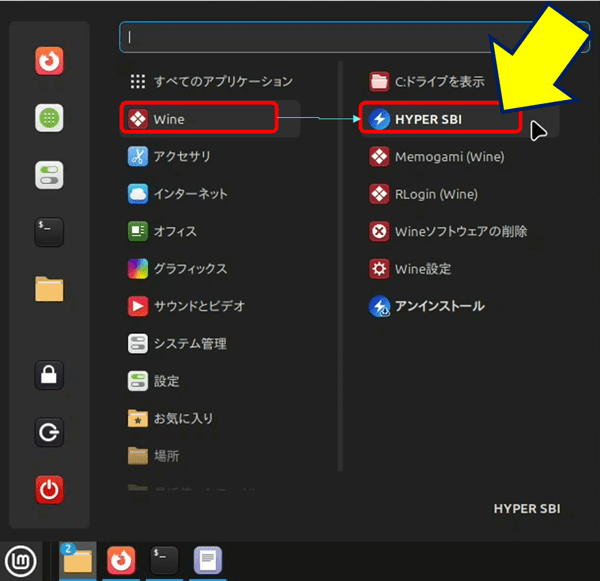600x581 pixels.
Task: Focus the menu search field
Action: (x=354, y=37)
